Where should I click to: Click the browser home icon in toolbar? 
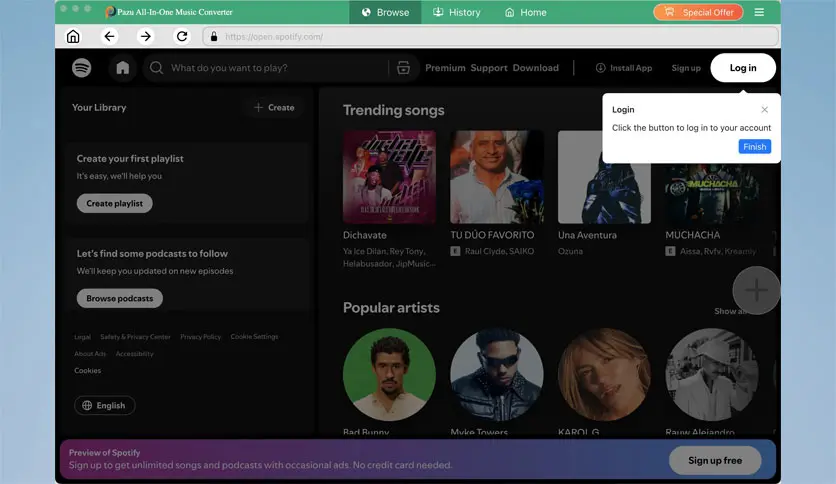pyautogui.click(x=73, y=36)
